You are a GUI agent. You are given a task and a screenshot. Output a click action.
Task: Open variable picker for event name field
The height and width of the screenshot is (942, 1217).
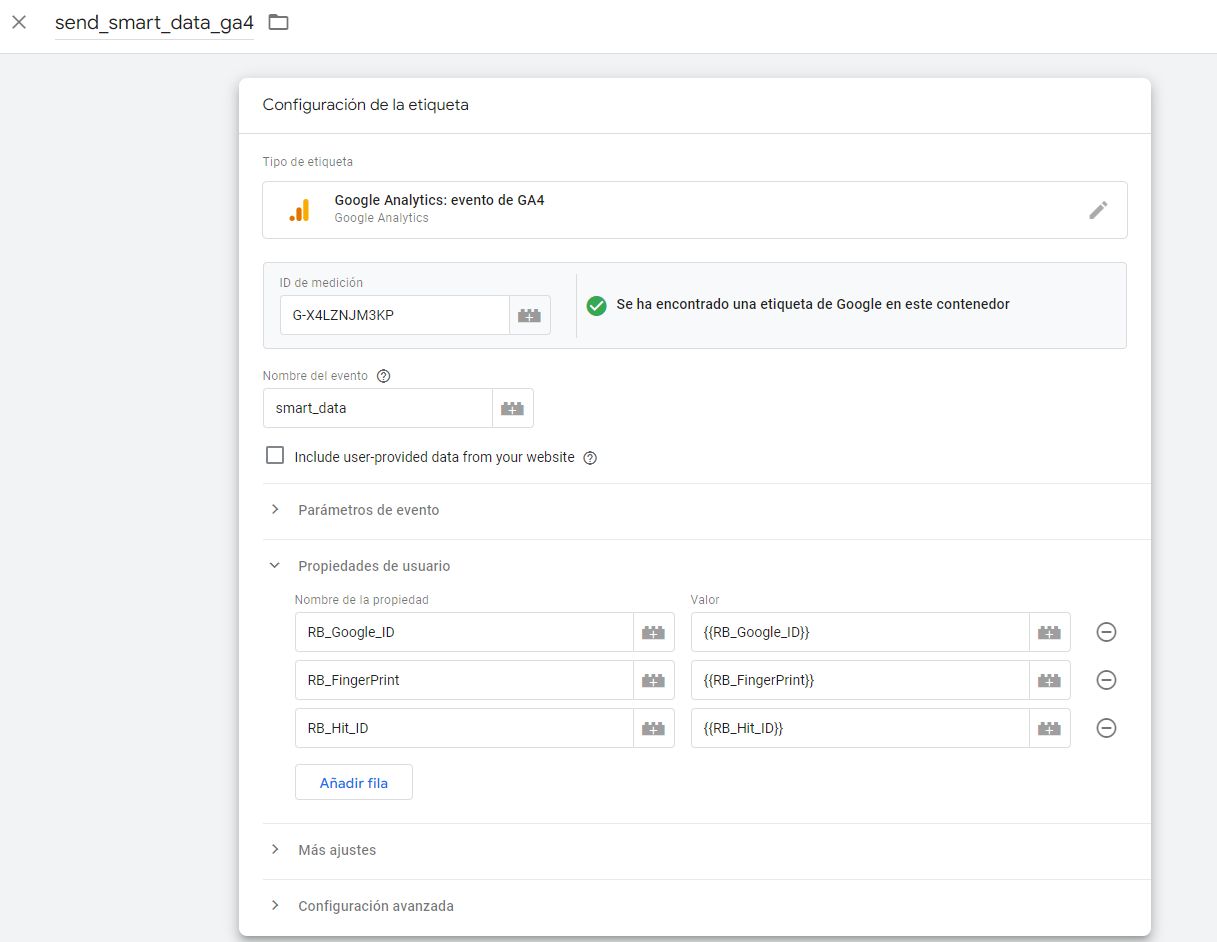[x=512, y=408]
